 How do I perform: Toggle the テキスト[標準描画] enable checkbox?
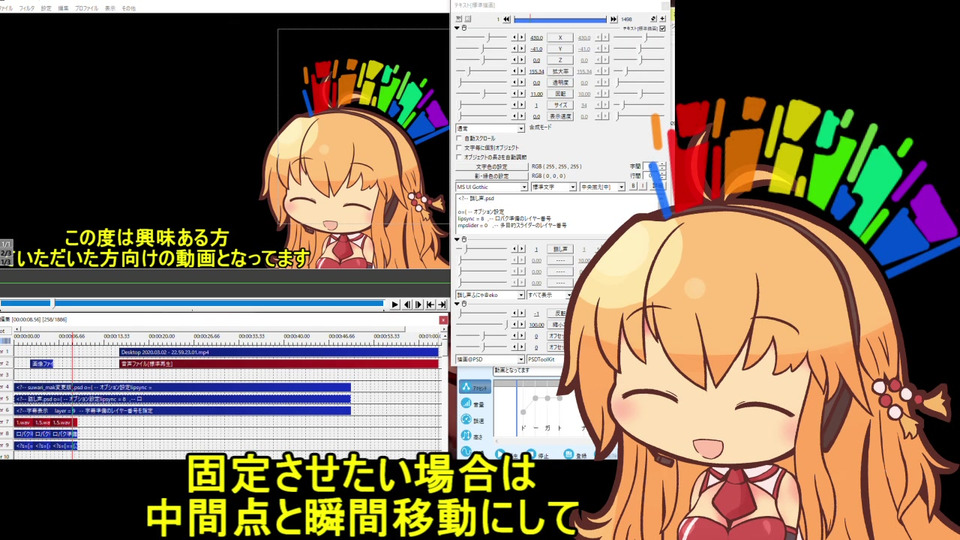point(662,28)
